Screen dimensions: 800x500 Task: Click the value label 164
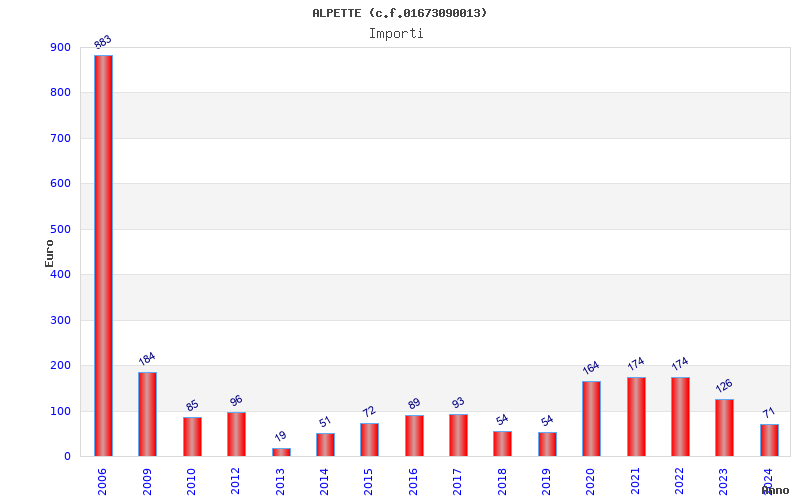point(591,368)
